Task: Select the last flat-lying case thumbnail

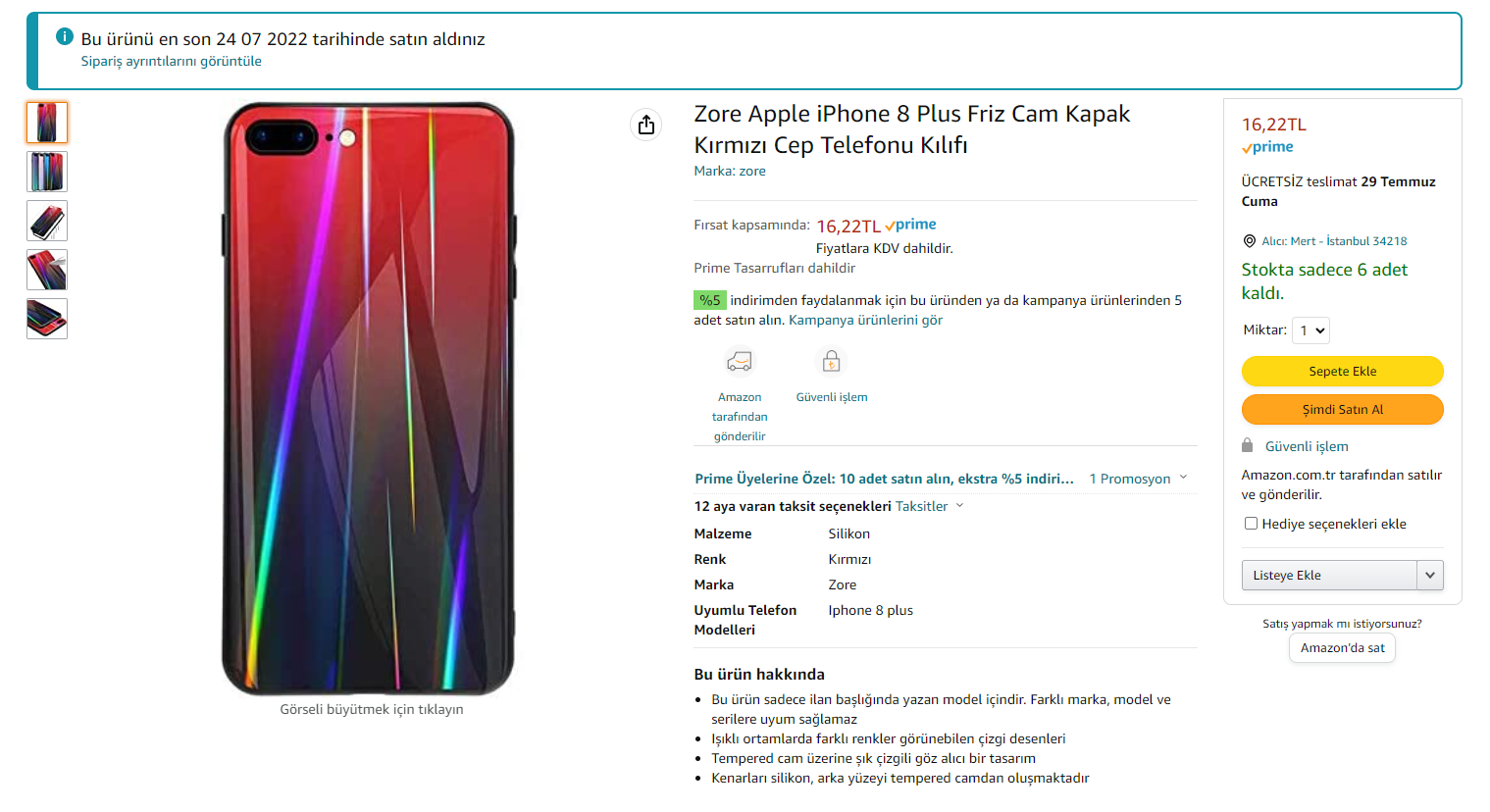Action: pos(47,319)
